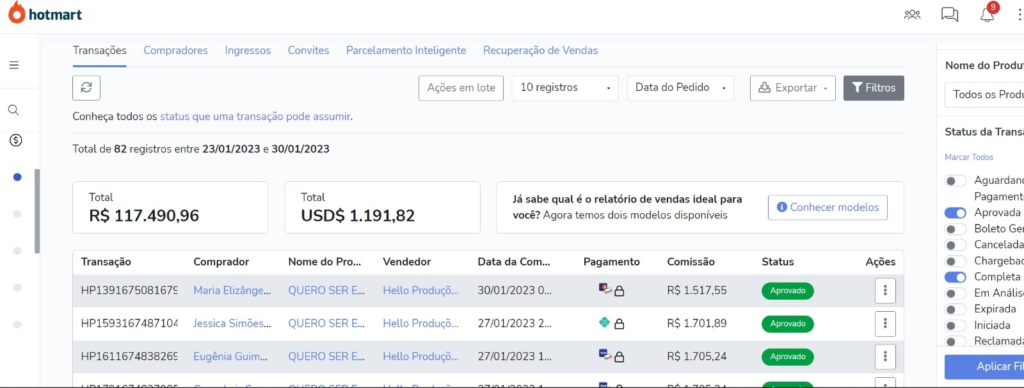
Task: Click the lock icon in Maria Elizânge row
Action: [619, 291]
